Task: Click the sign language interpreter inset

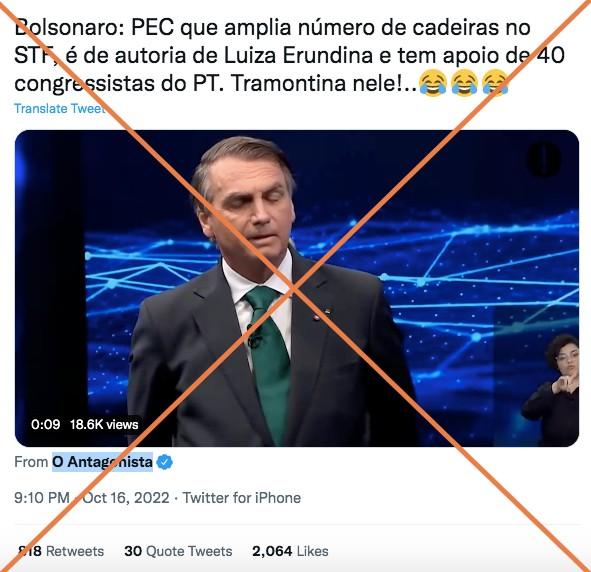Action: tap(550, 390)
